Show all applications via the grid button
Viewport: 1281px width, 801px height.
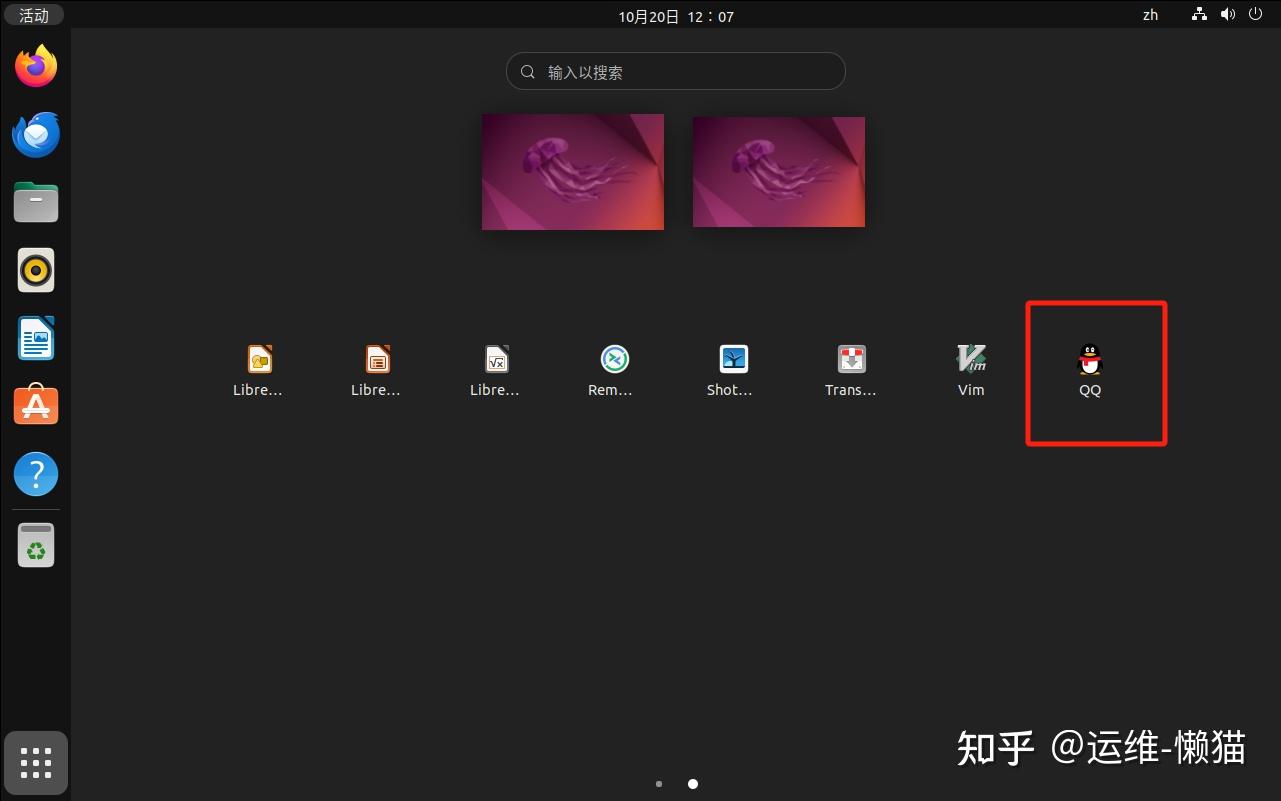click(36, 762)
